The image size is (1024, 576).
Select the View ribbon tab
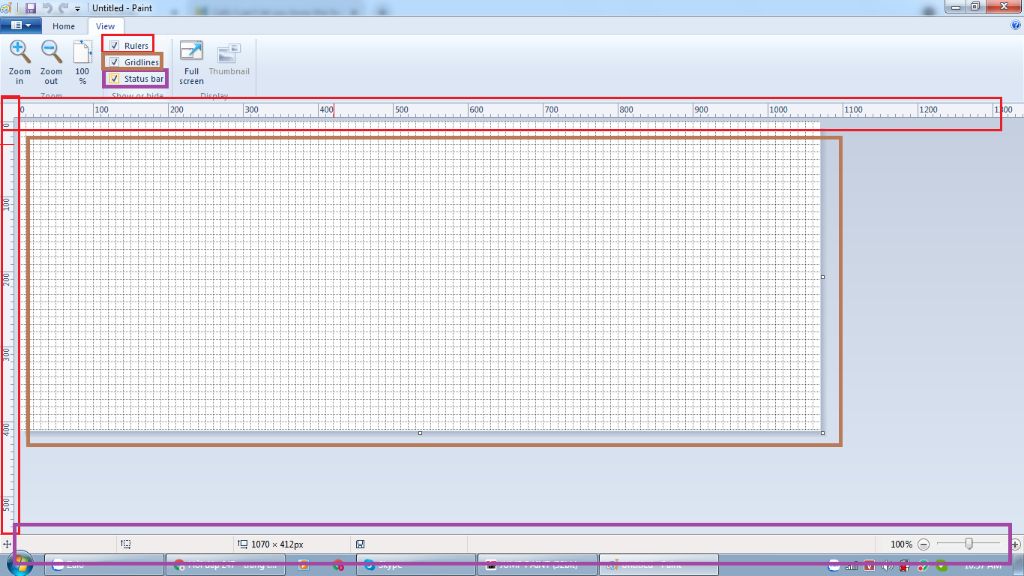[x=105, y=26]
